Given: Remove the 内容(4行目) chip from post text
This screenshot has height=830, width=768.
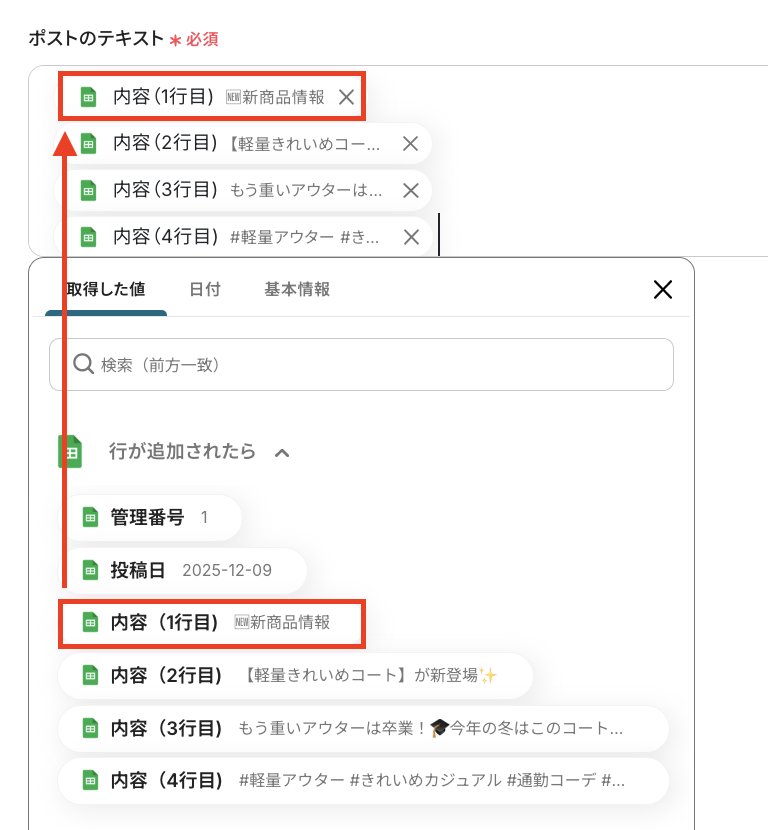Looking at the screenshot, I should 411,237.
